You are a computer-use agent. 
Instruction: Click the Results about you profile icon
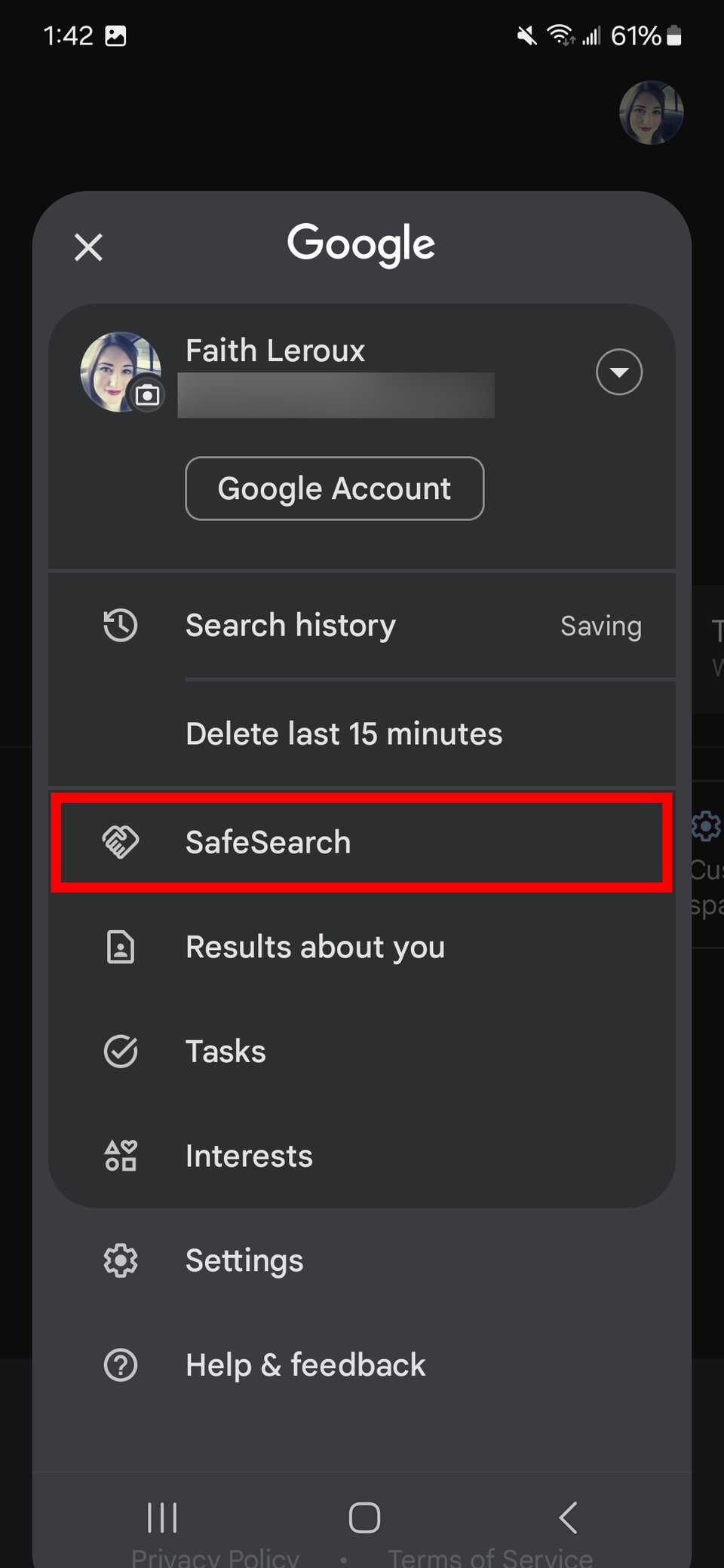coord(119,948)
